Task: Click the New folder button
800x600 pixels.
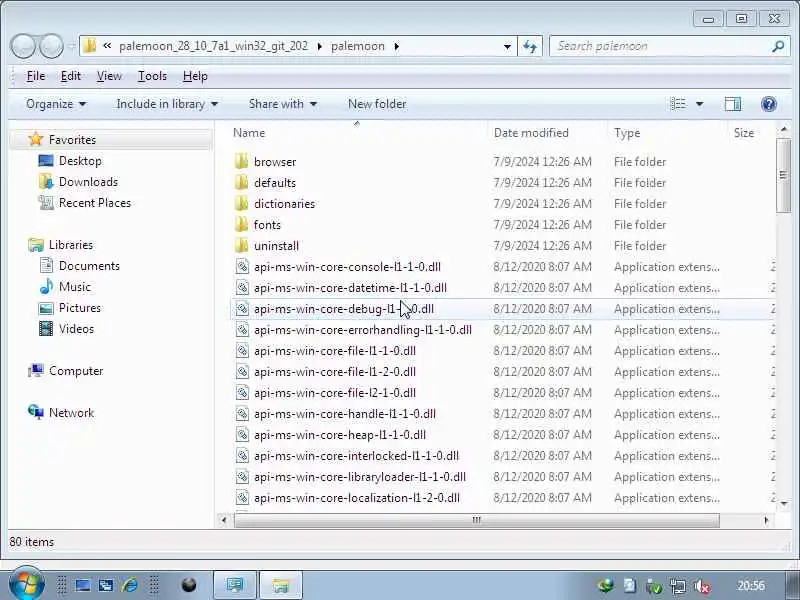Action: [x=377, y=104]
